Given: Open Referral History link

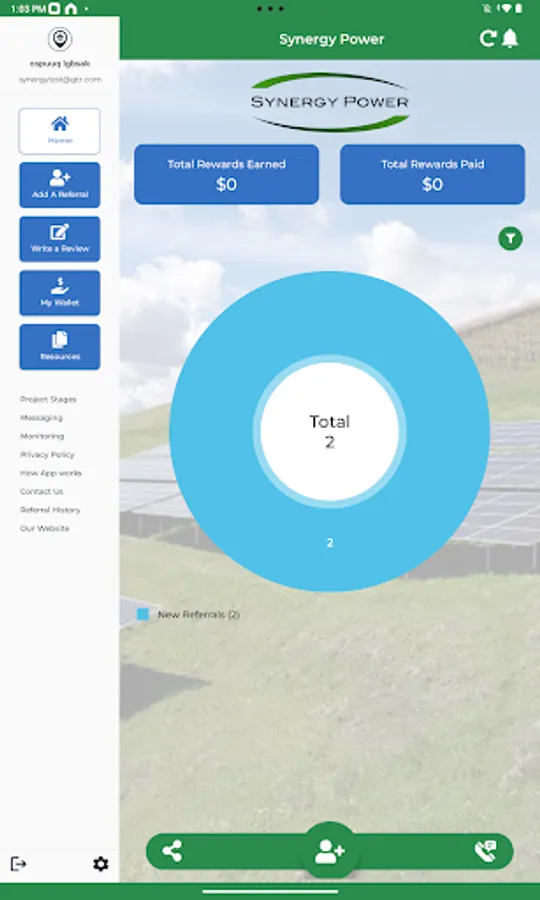Looking at the screenshot, I should (50, 510).
